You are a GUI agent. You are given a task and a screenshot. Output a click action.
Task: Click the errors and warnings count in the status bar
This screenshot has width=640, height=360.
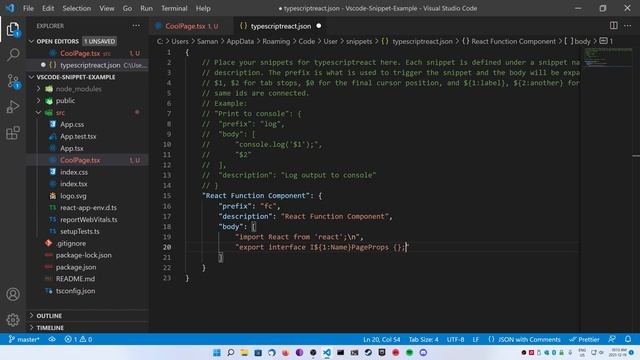[x=78, y=339]
